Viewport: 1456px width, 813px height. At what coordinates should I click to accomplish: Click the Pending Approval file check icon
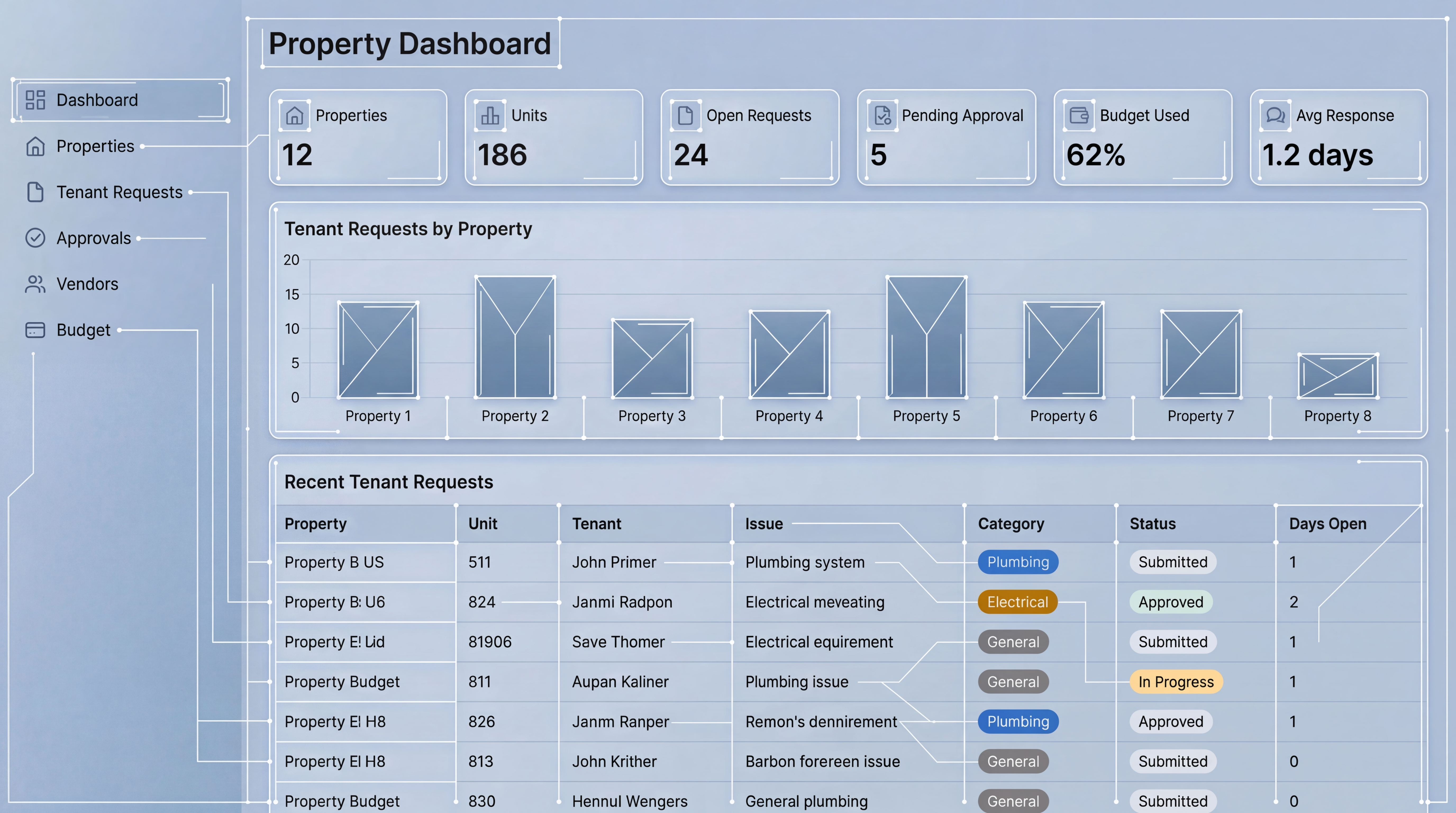pos(882,115)
